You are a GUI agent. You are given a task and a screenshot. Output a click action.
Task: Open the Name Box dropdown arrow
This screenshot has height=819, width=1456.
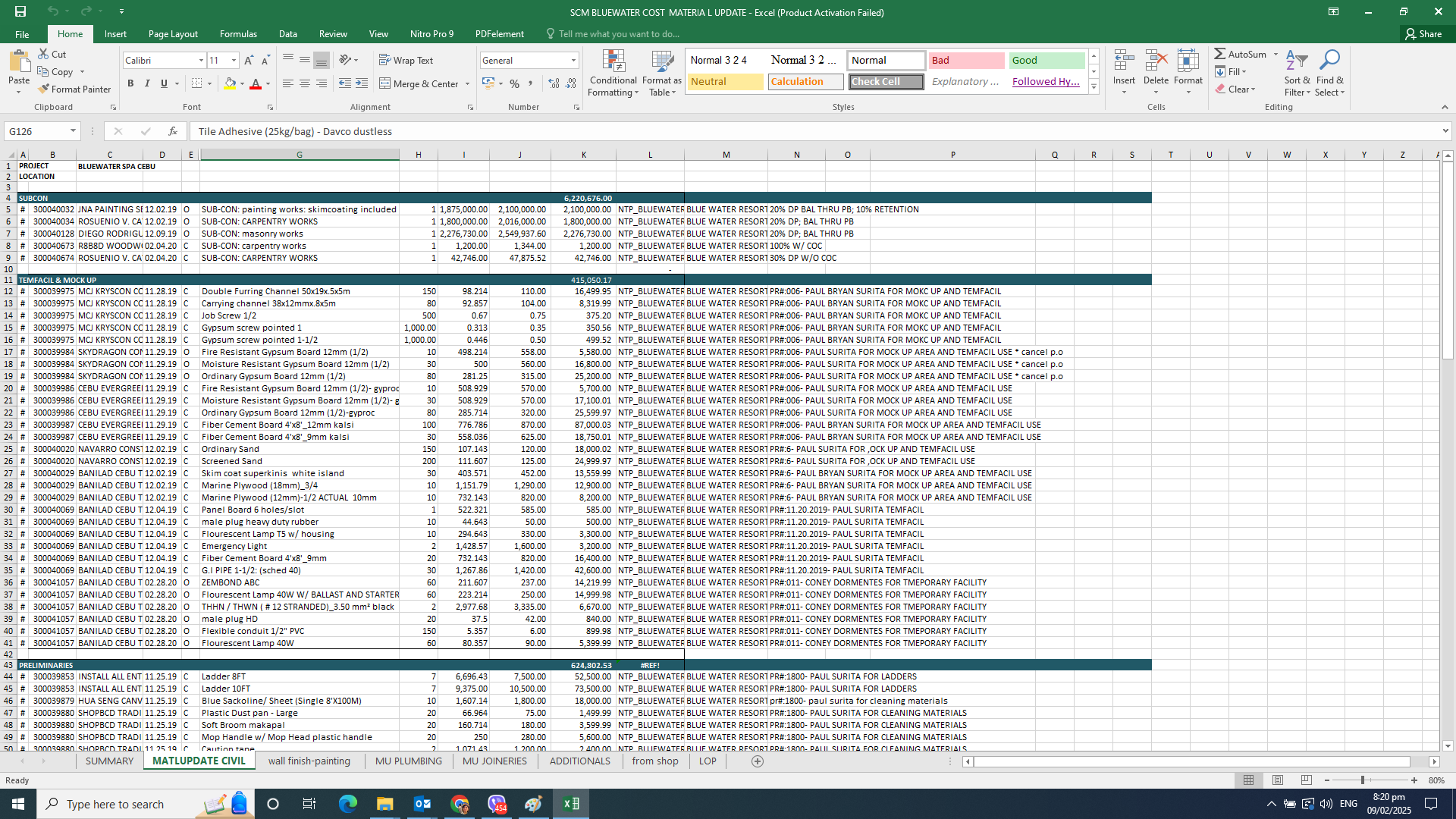pos(73,131)
